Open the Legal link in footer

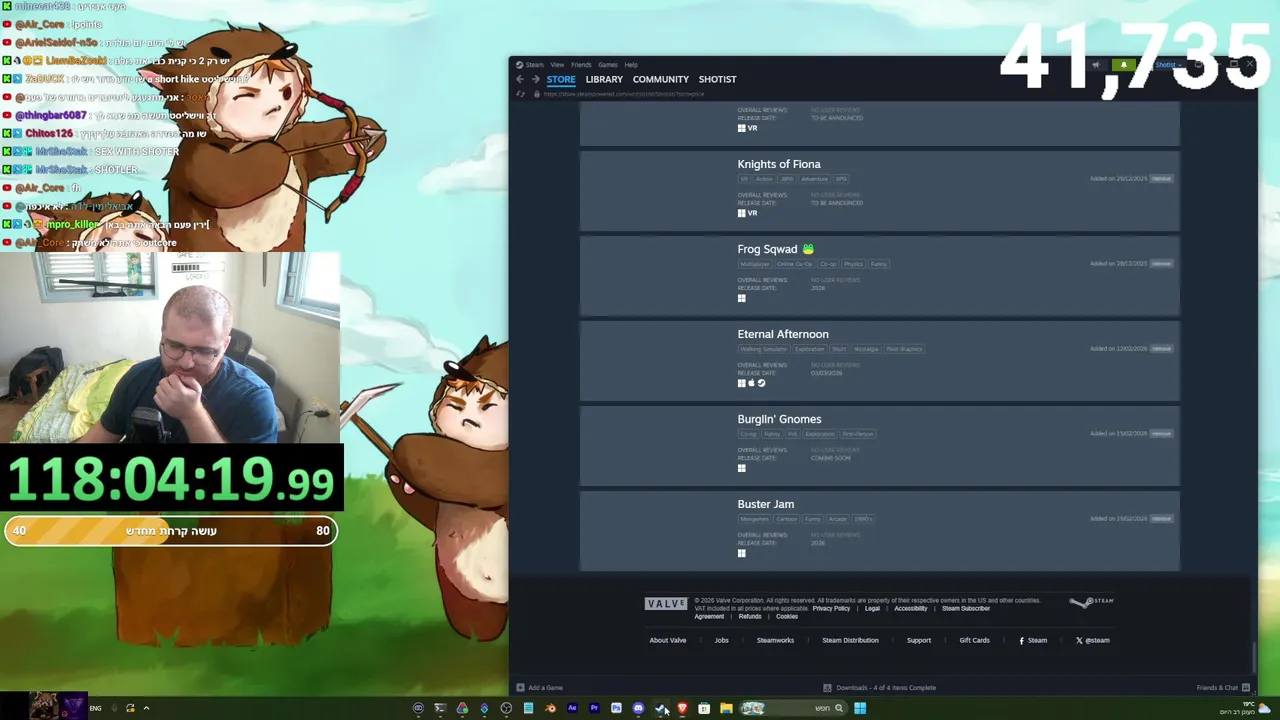[872, 608]
